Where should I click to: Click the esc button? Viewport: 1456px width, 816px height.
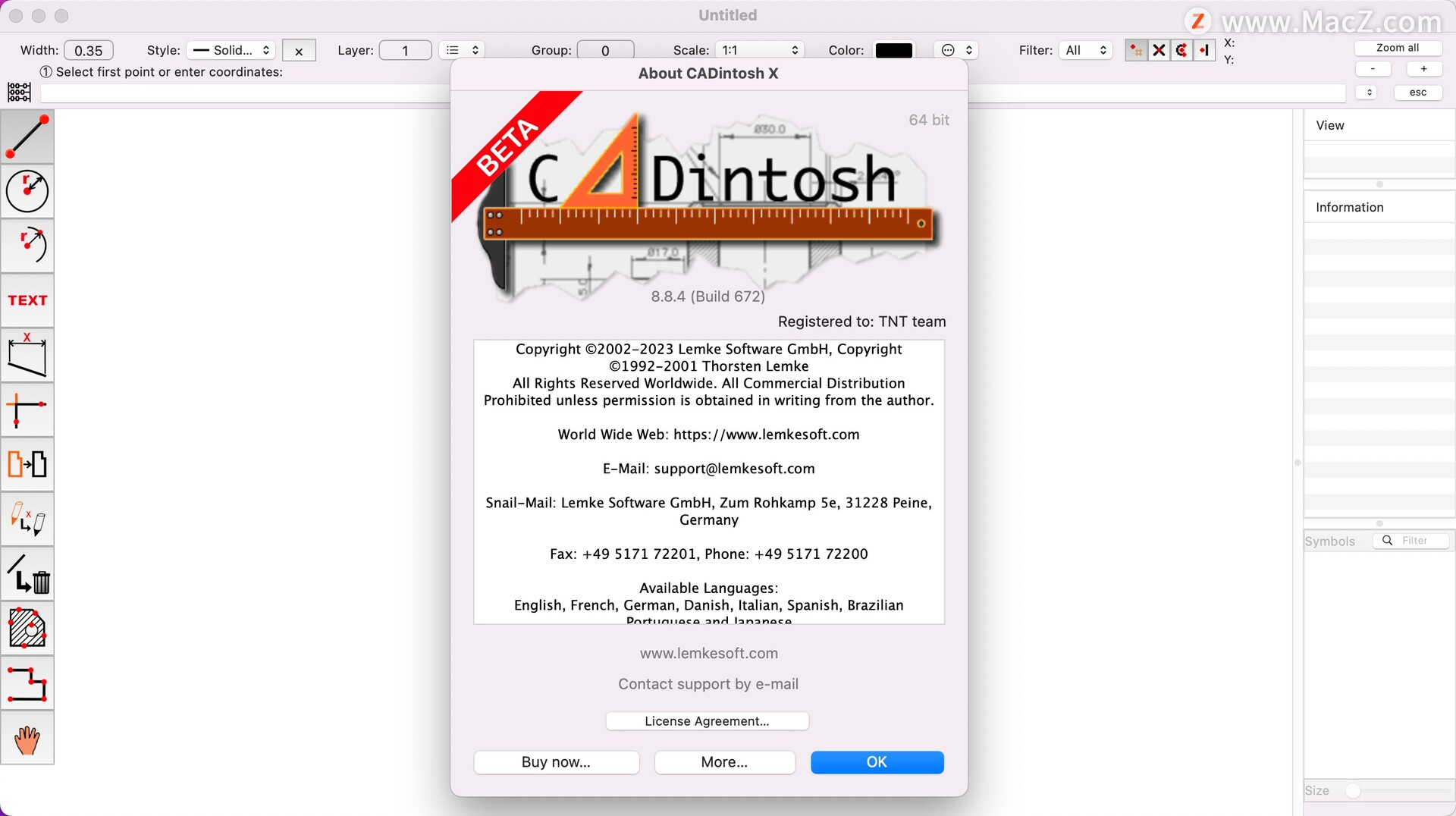(1417, 93)
